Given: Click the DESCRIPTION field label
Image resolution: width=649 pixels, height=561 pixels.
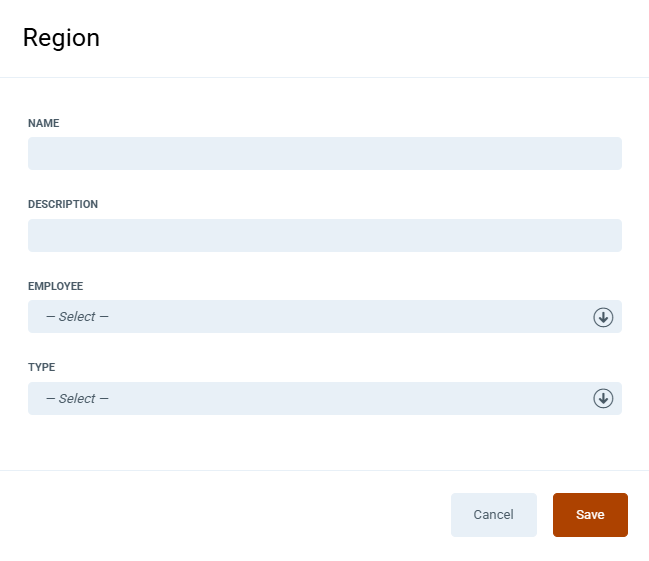Looking at the screenshot, I should (x=63, y=204).
